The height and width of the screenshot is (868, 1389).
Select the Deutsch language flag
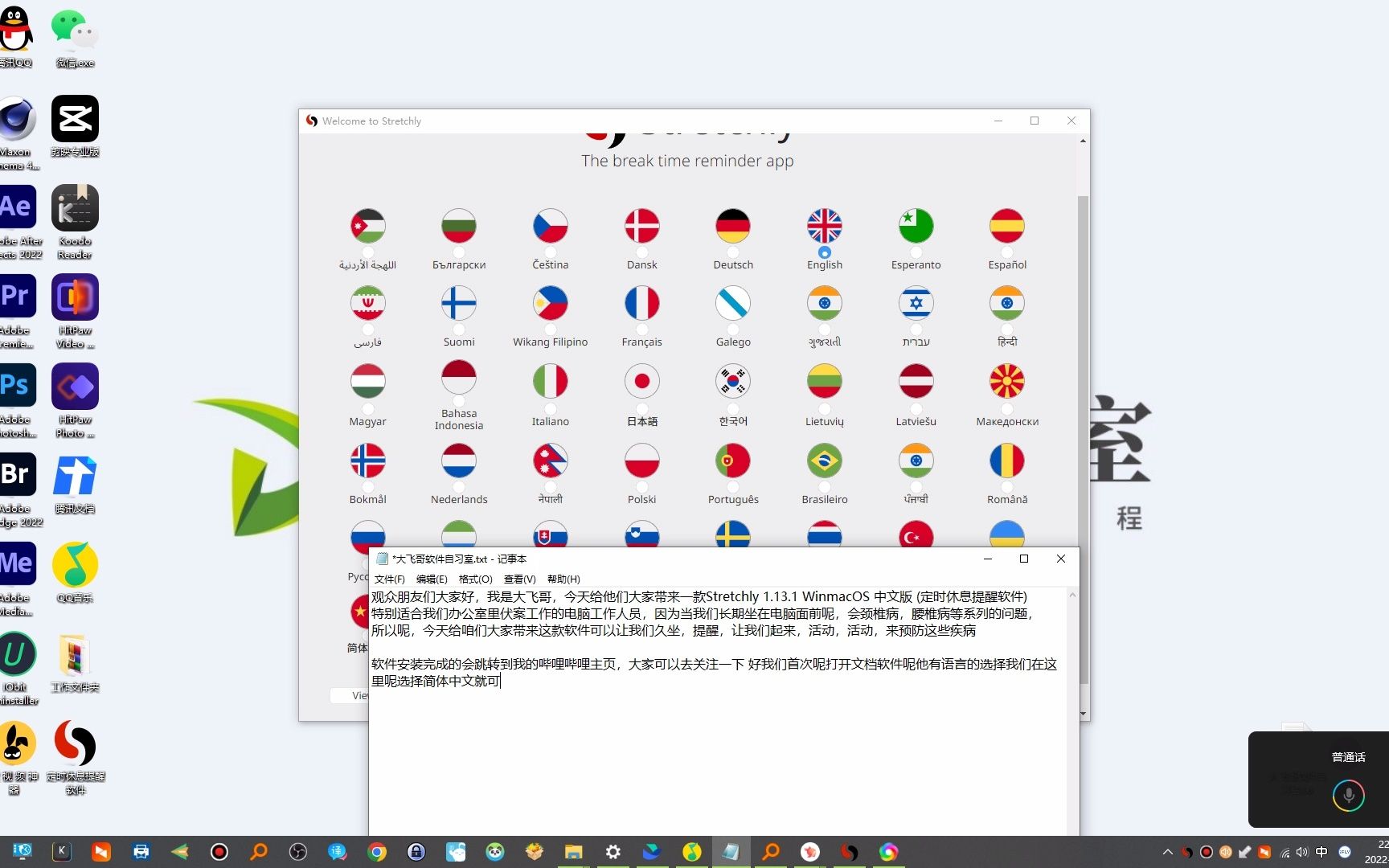pos(732,226)
